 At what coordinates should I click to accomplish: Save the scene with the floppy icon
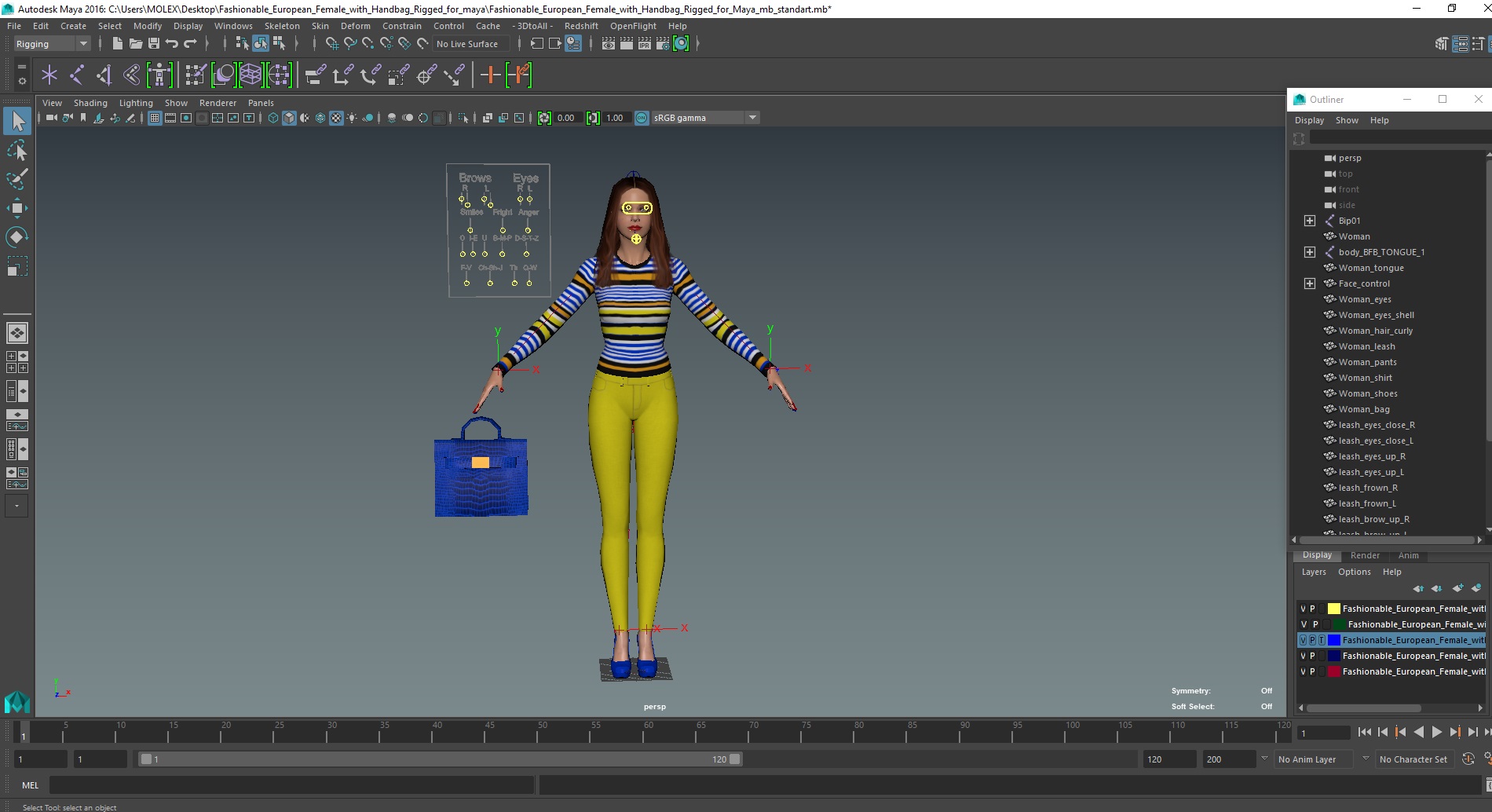(x=154, y=44)
